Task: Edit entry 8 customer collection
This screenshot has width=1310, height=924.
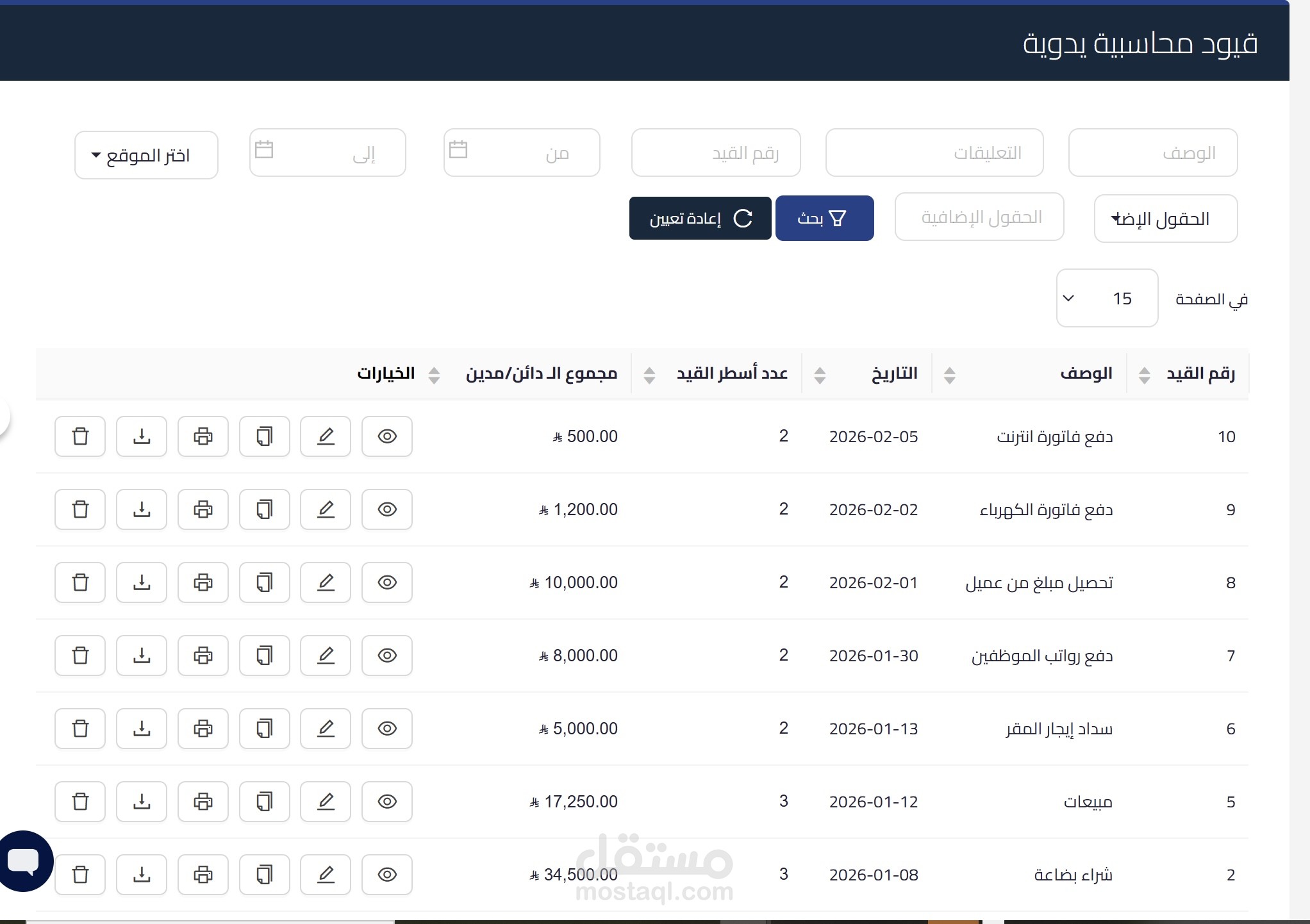Action: [x=326, y=582]
